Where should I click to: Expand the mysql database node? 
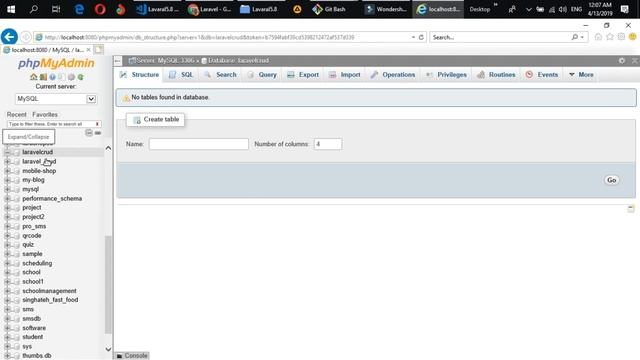click(7, 189)
